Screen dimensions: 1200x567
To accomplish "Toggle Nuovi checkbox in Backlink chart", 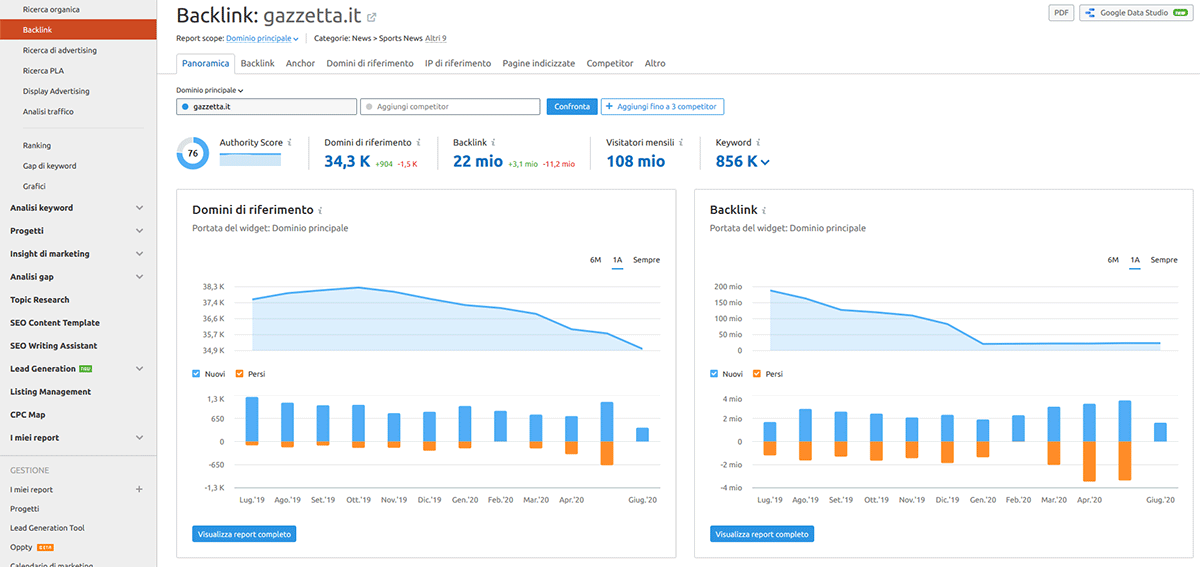I will (714, 374).
